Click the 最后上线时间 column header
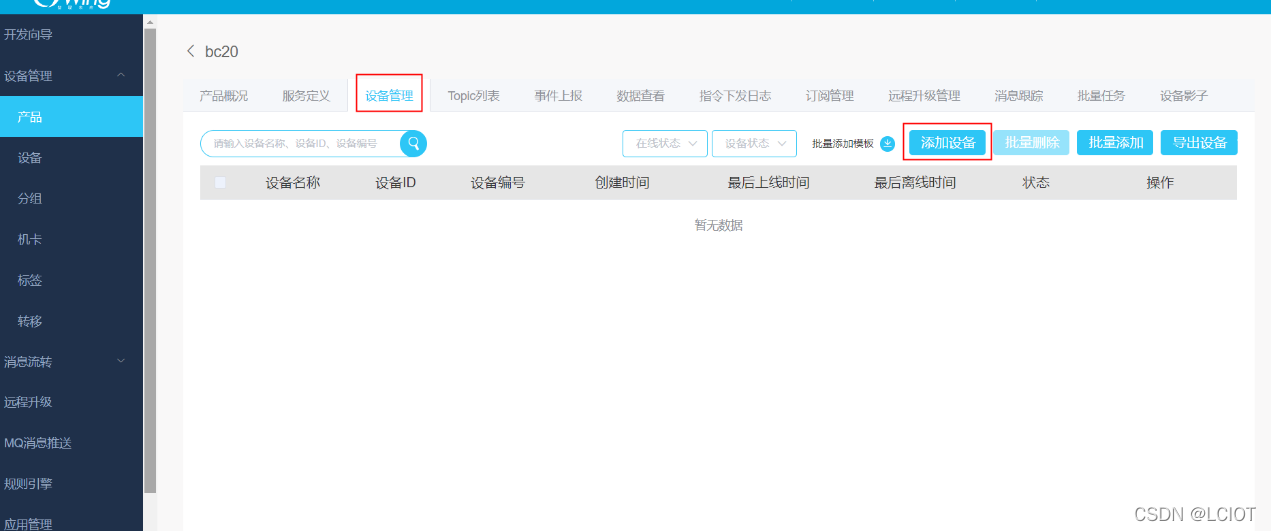Image resolution: width=1271 pixels, height=531 pixels. click(769, 183)
